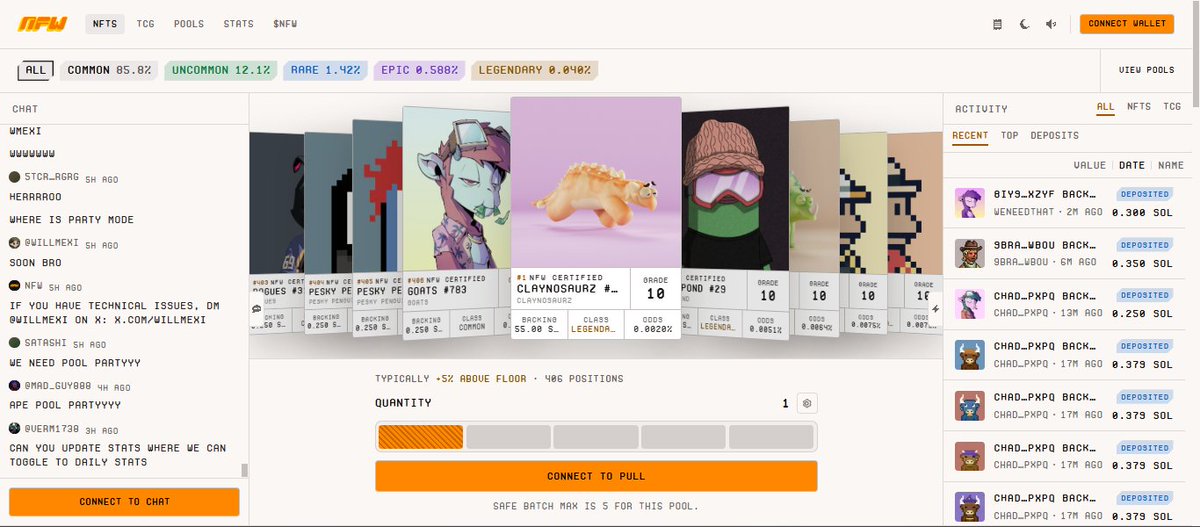This screenshot has height=527, width=1200.
Task: Filter by RARE 1.42% rarity
Action: coord(325,70)
